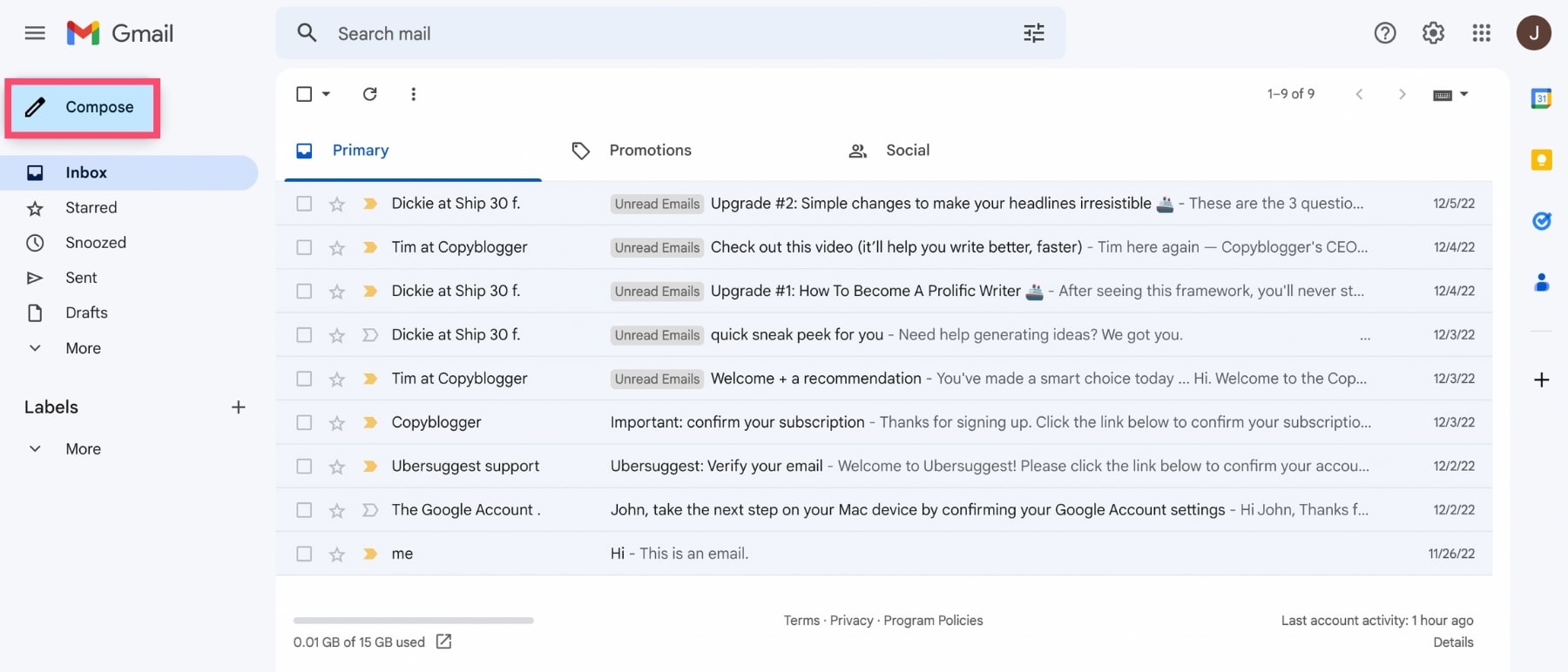The height and width of the screenshot is (672, 1568).
Task: Toggle importance marker on Upgrade #2 email
Action: pyautogui.click(x=369, y=204)
